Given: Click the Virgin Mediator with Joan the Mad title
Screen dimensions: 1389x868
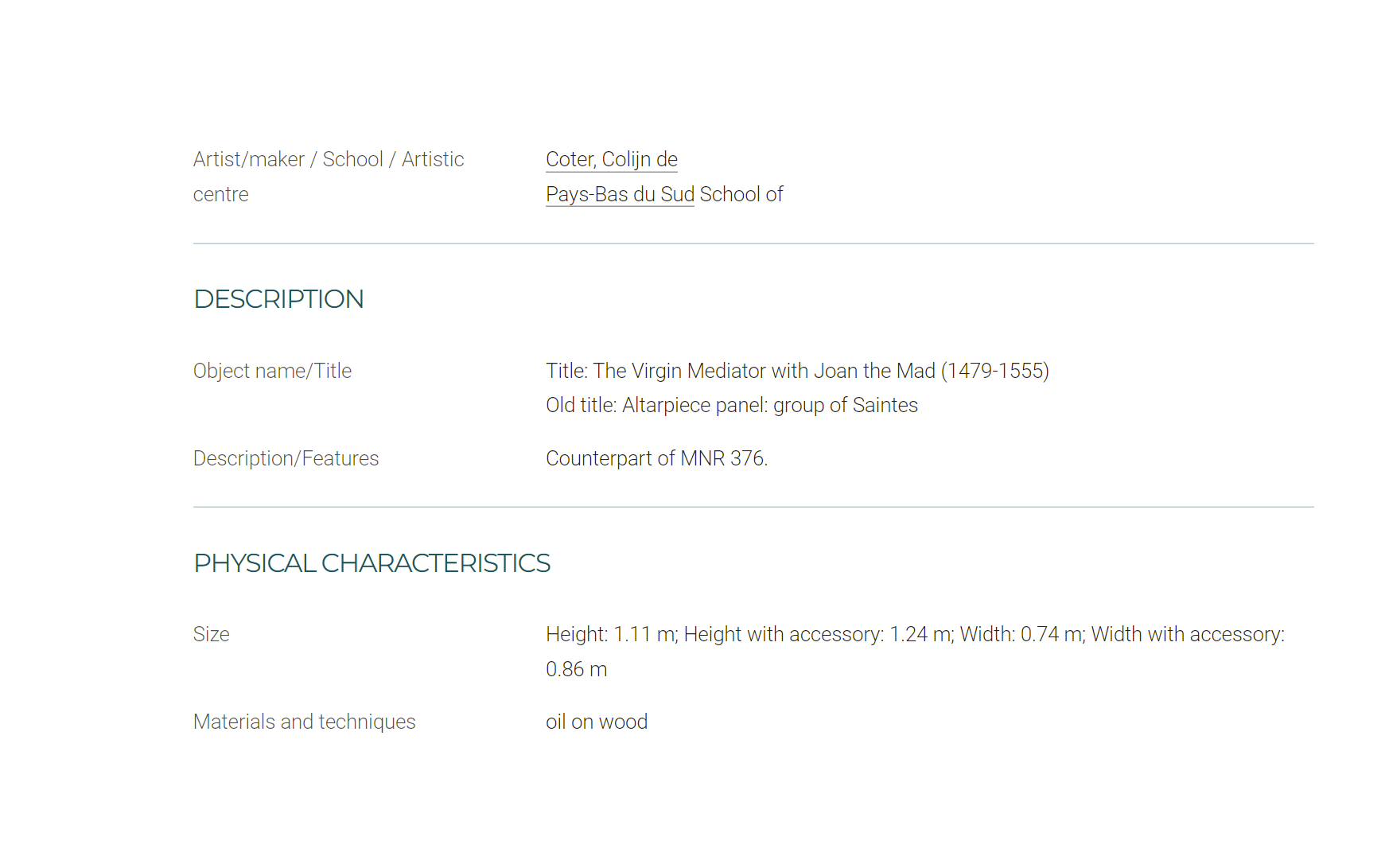Looking at the screenshot, I should 797,372.
